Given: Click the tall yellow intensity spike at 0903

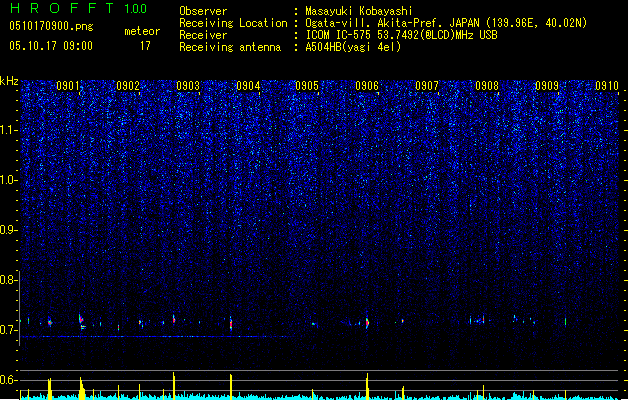Looking at the screenshot, I should (174, 386).
